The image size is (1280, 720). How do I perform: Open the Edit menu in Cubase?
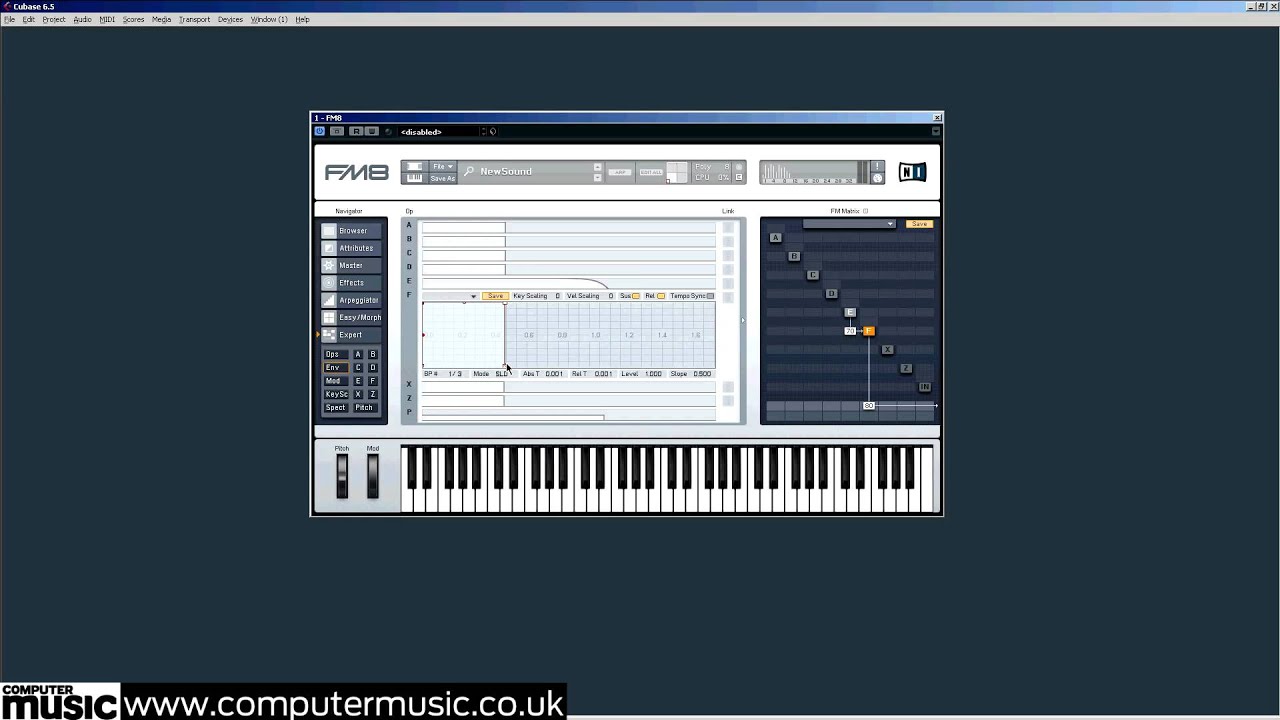point(29,19)
